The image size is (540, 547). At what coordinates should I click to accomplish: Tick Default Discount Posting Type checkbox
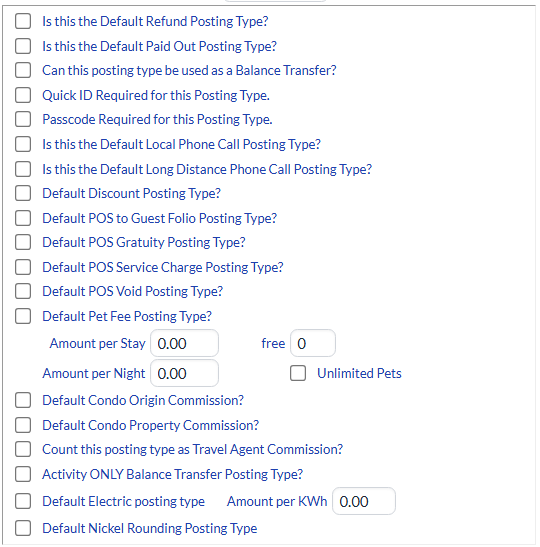click(23, 193)
